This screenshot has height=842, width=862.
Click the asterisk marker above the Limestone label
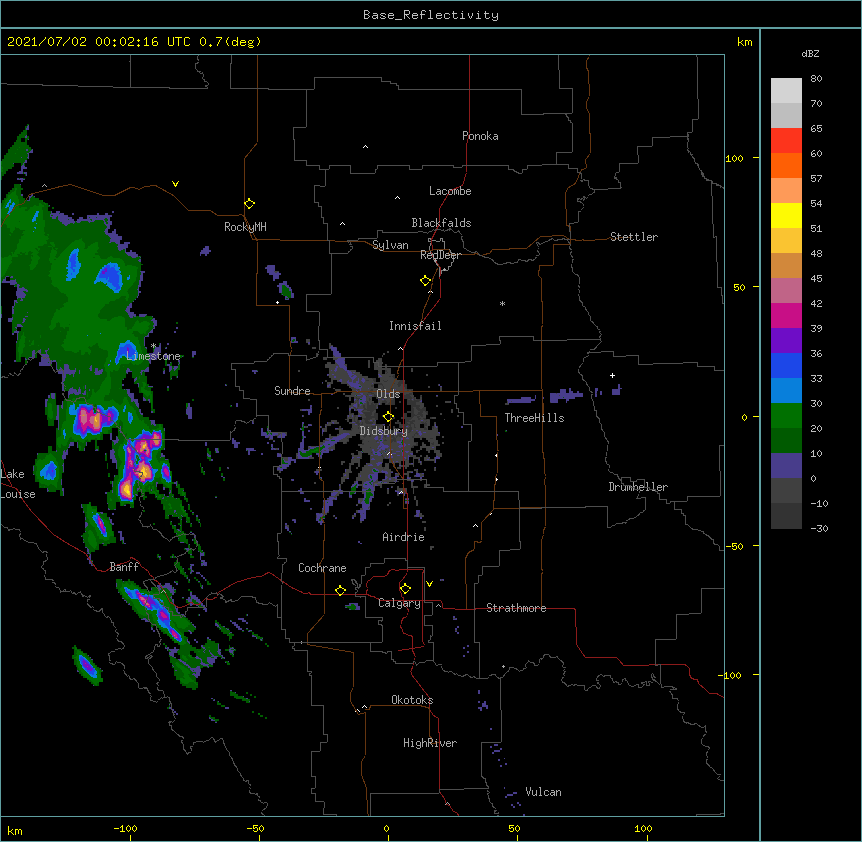[153, 346]
